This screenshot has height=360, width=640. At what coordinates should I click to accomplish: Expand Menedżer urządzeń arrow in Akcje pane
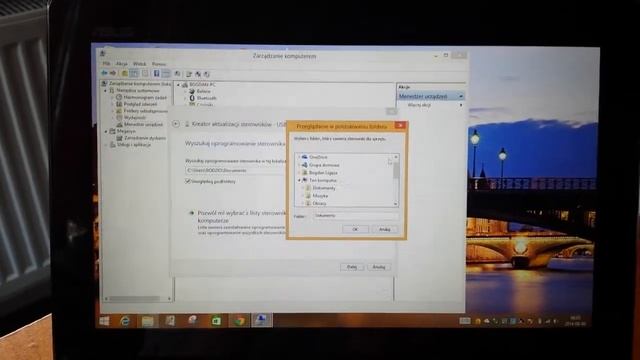(x=461, y=96)
